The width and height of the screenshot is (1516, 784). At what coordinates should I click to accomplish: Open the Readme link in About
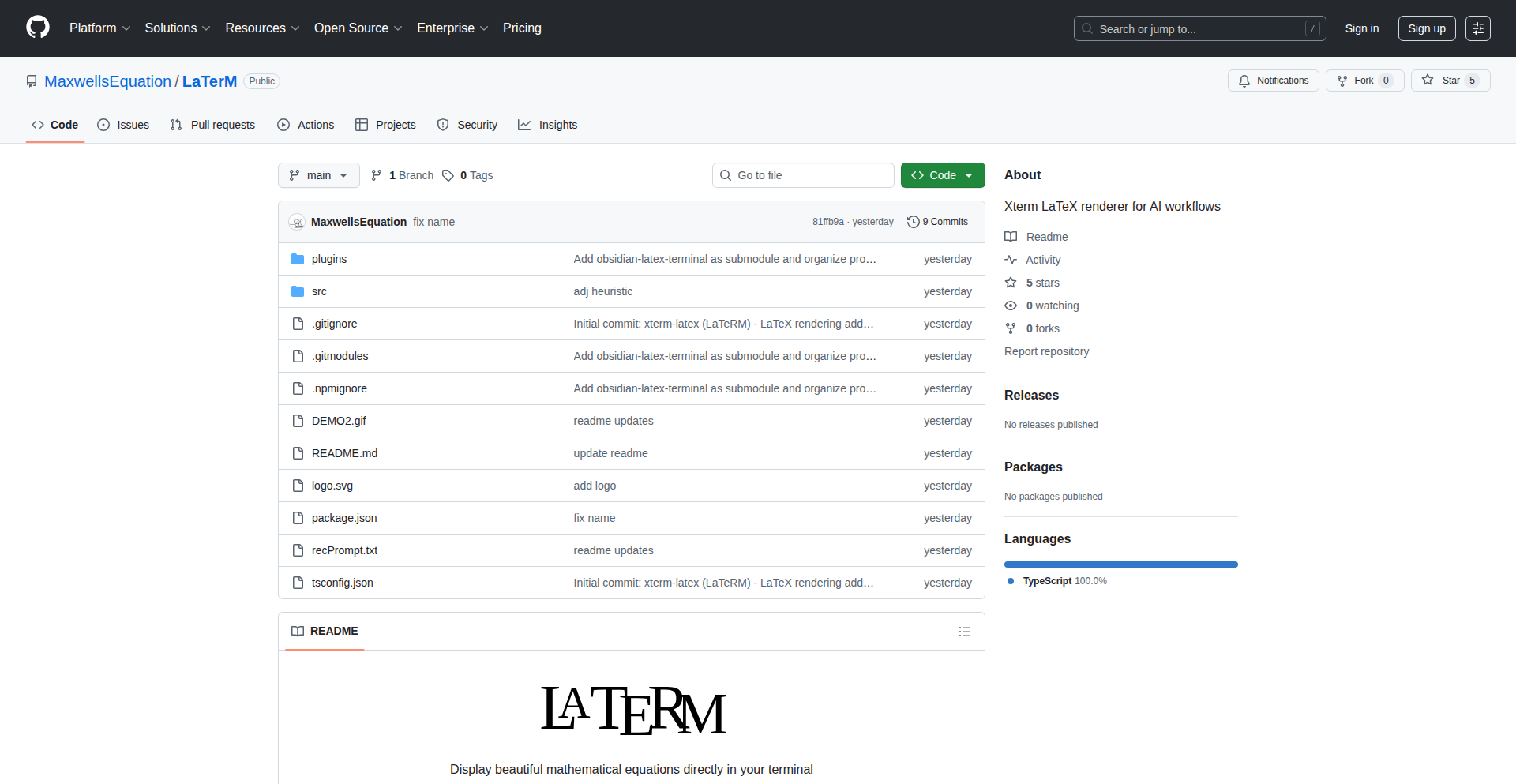click(1036, 237)
